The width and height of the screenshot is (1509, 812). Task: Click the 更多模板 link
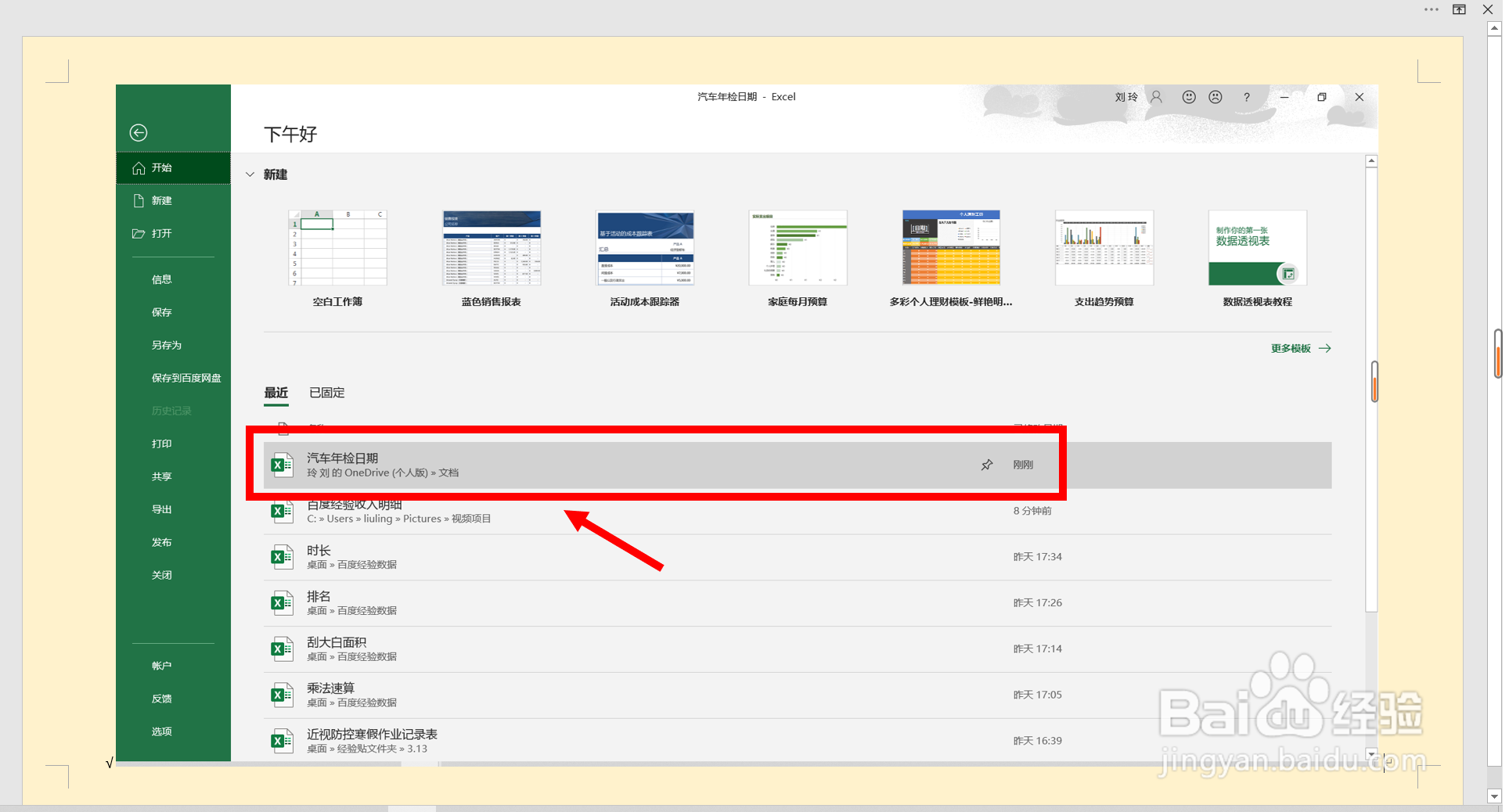tap(1300, 348)
